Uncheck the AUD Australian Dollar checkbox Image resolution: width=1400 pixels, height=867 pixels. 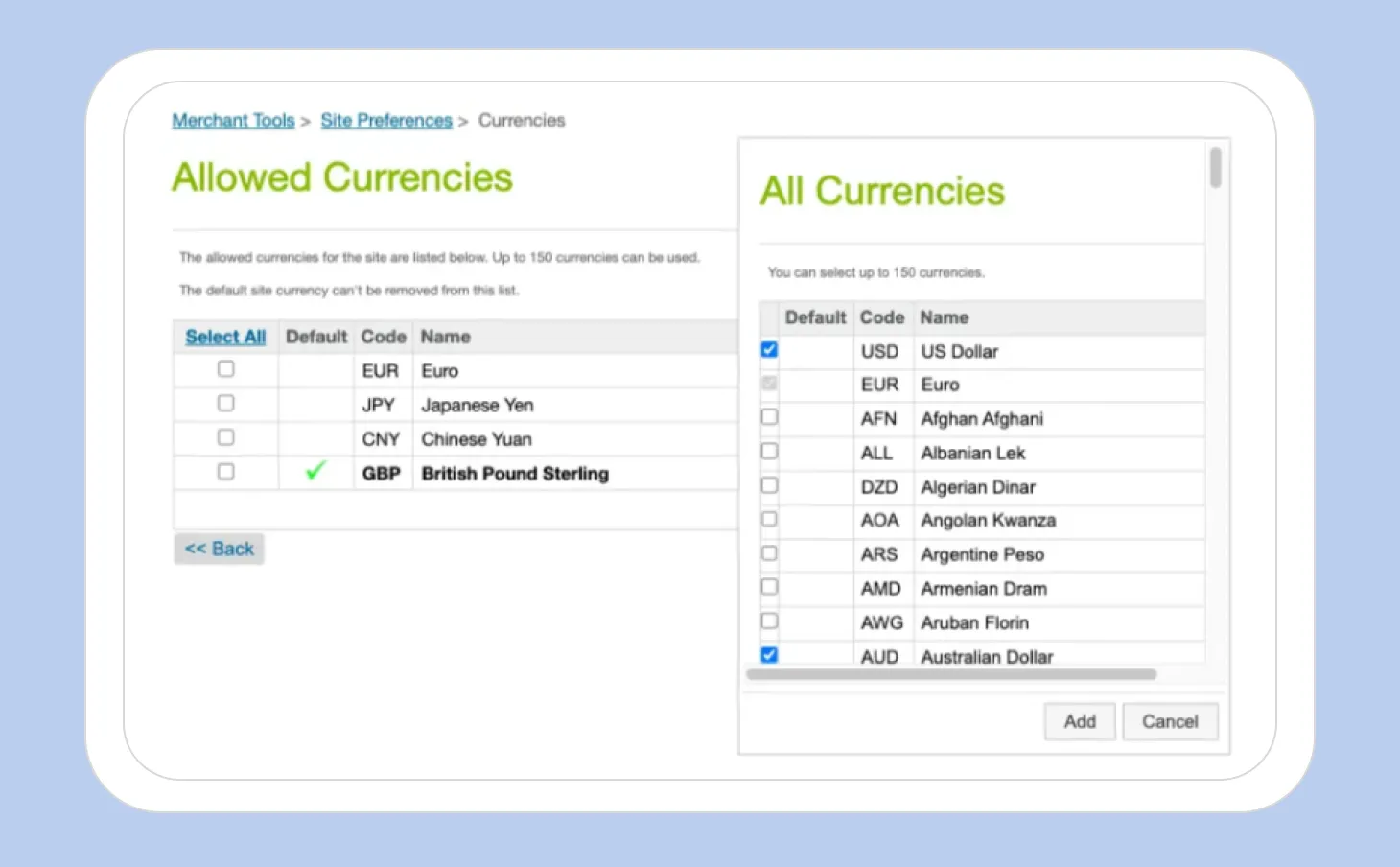(x=768, y=654)
